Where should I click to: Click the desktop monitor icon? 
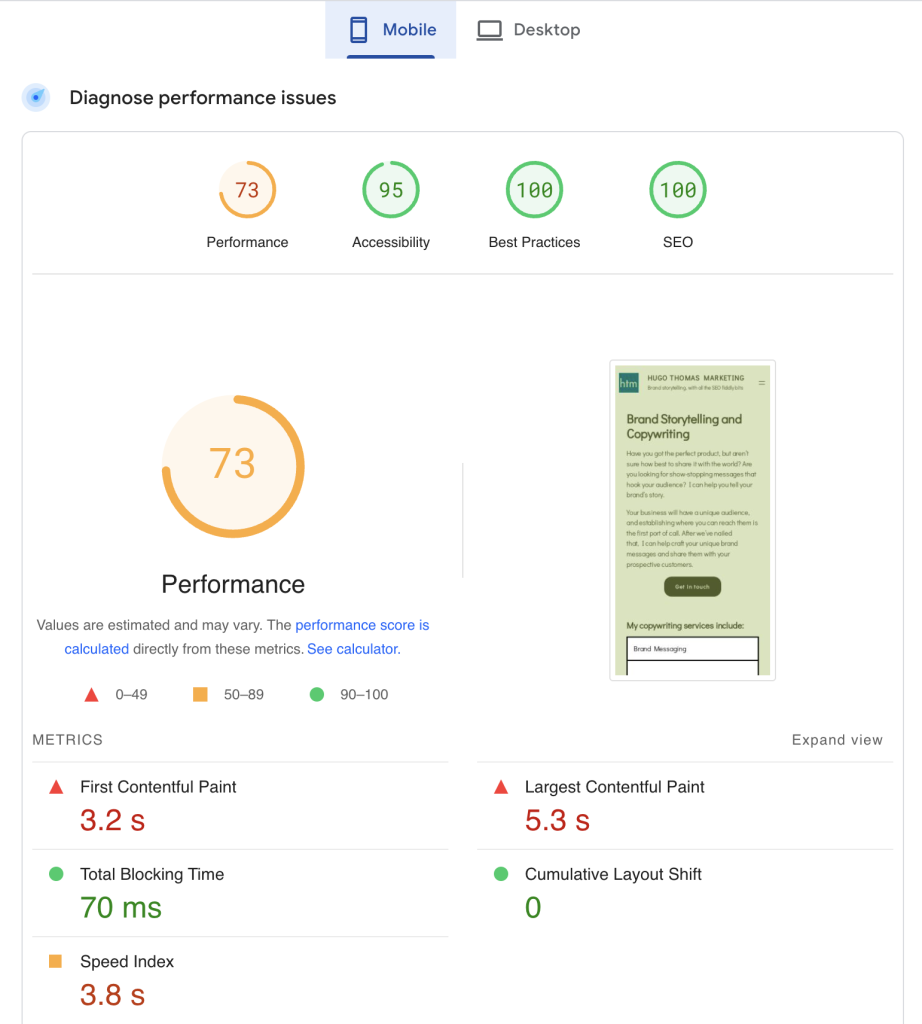click(x=489, y=30)
